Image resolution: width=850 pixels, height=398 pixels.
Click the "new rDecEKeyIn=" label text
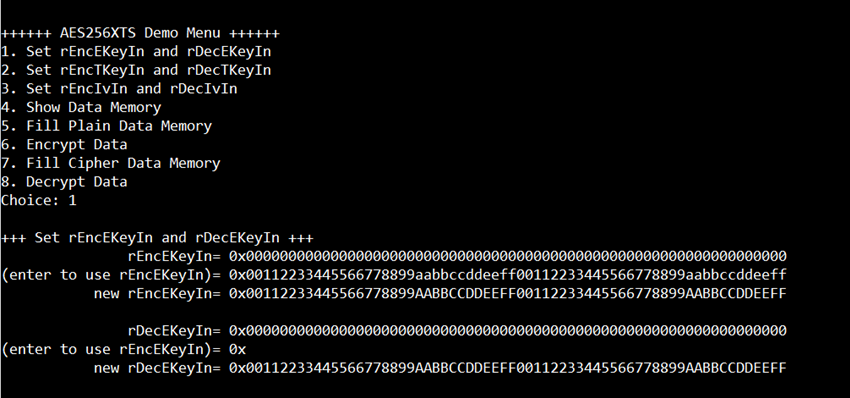157,368
